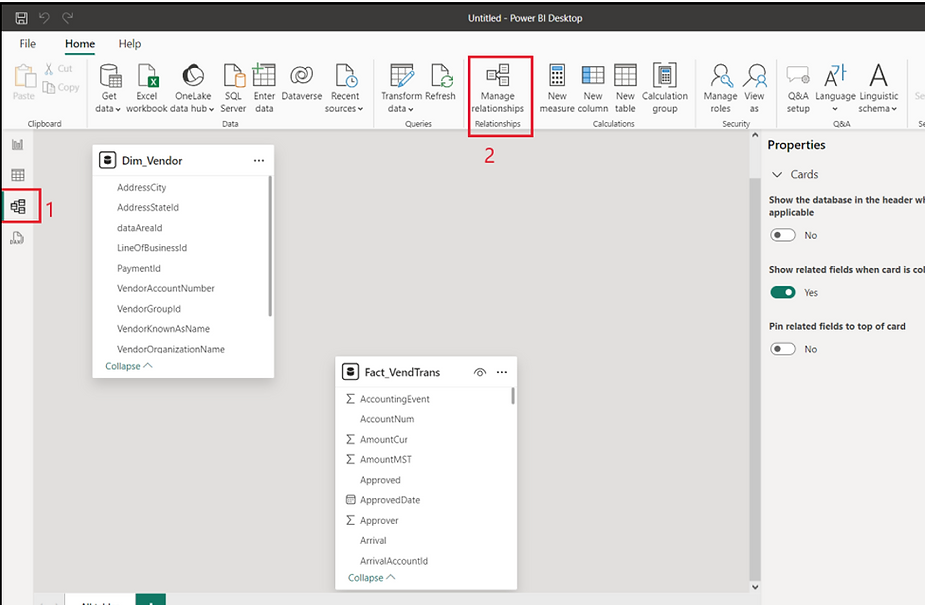Viewport: 925px width, 605px height.
Task: Collapse the Dim_Vendor table card
Action: pyautogui.click(x=129, y=366)
